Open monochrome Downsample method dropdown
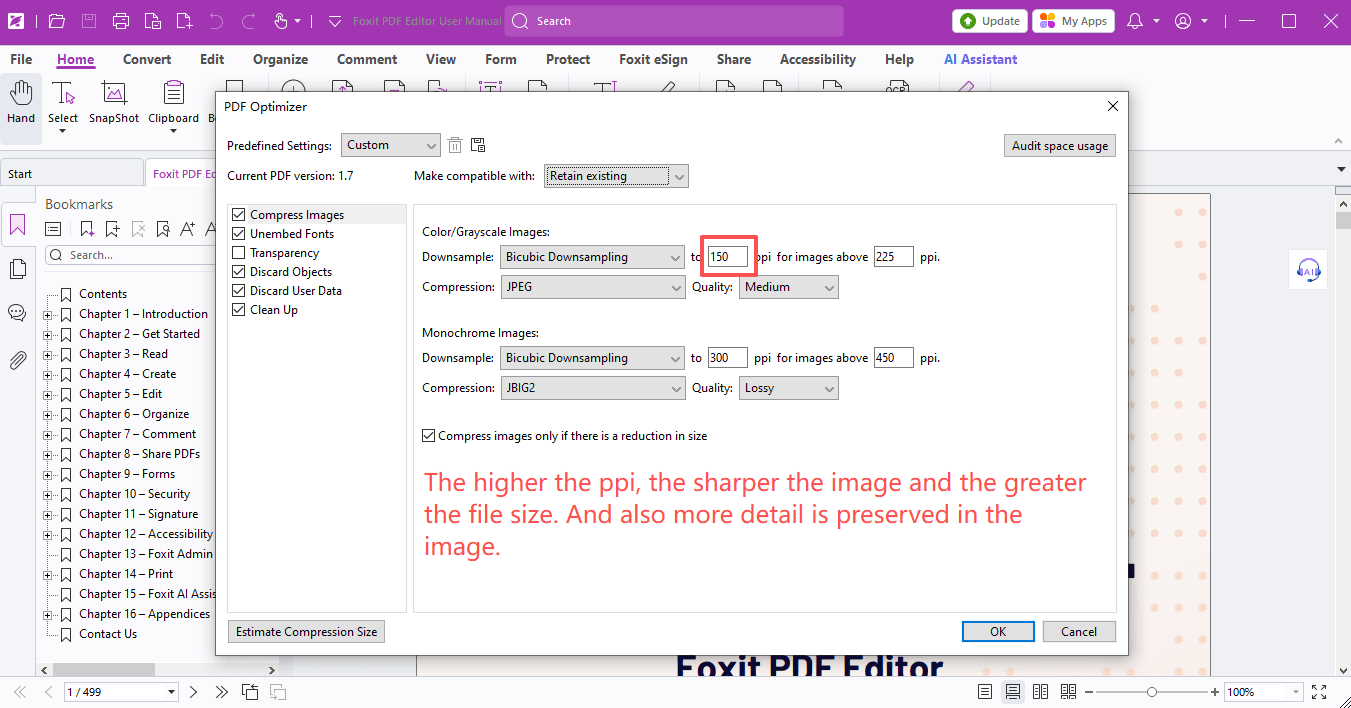1351x708 pixels. [593, 358]
